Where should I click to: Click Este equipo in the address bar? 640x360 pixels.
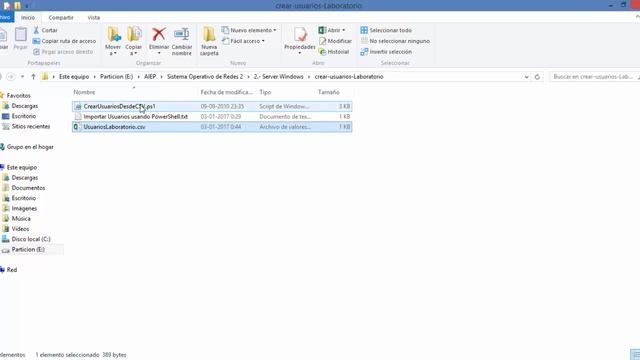coord(74,77)
